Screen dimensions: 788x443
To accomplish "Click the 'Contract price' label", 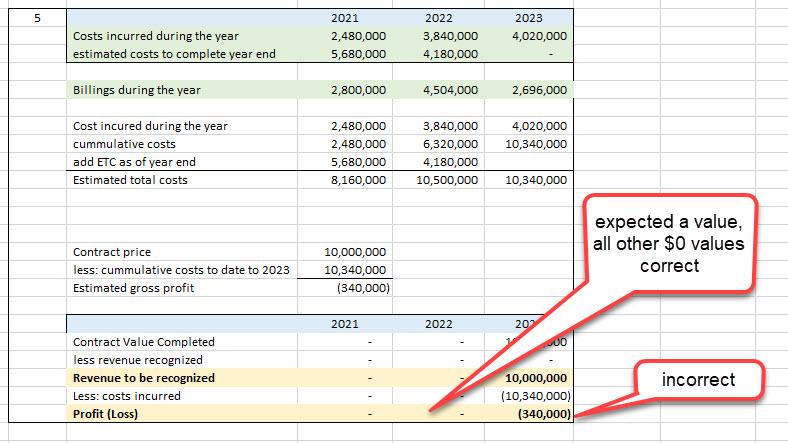I will 112,252.
